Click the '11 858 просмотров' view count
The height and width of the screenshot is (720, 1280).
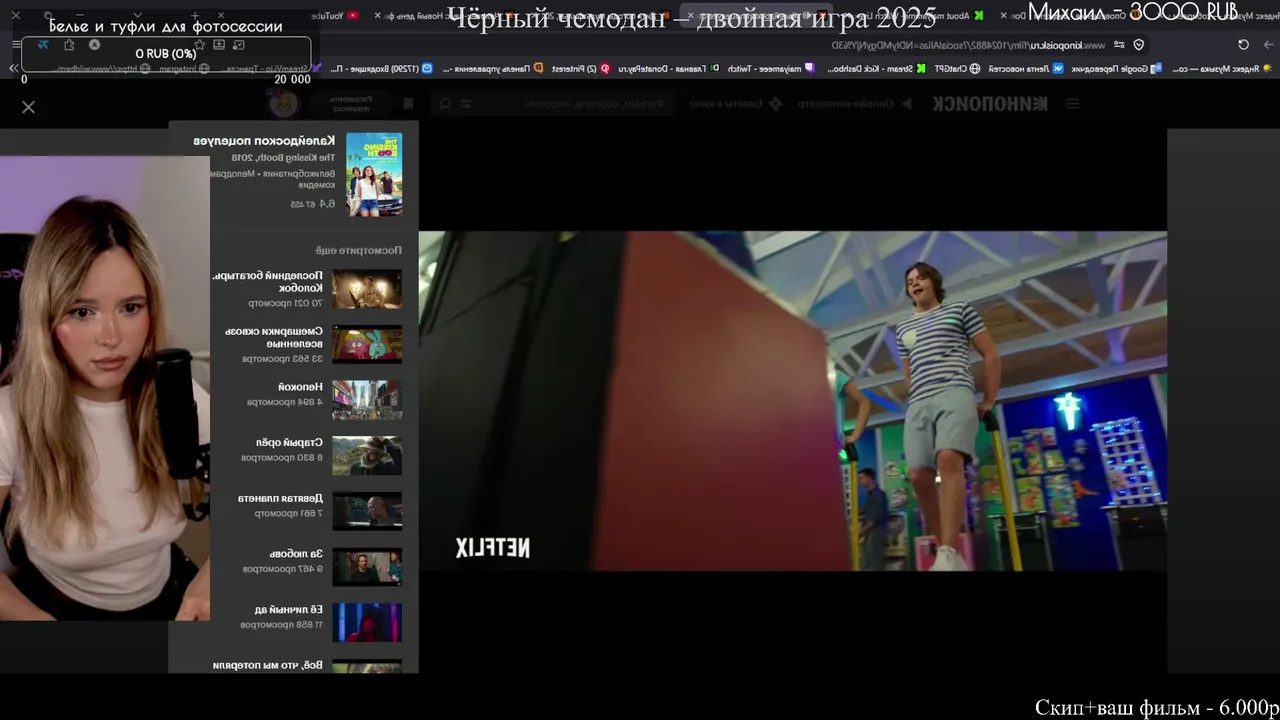(x=281, y=624)
